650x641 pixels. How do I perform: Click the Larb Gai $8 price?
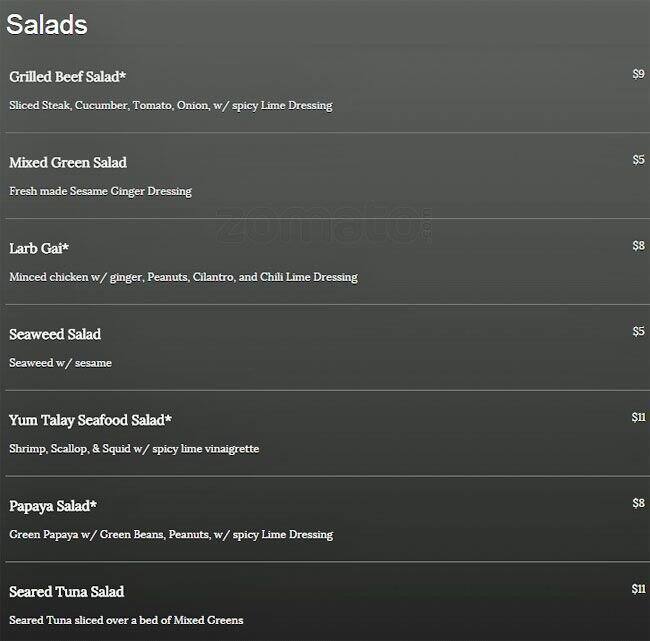click(x=638, y=246)
